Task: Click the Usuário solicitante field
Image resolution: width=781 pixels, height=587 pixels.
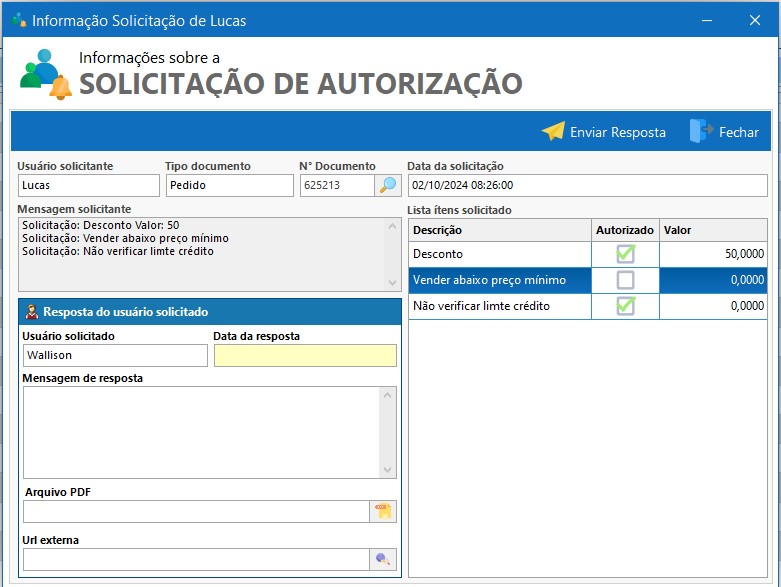Action: coord(89,185)
